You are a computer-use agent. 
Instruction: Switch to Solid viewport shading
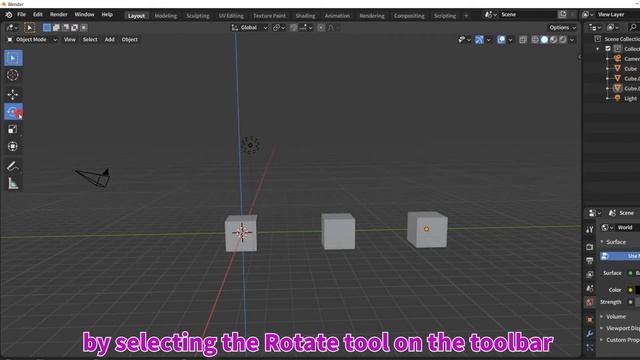coord(544,40)
